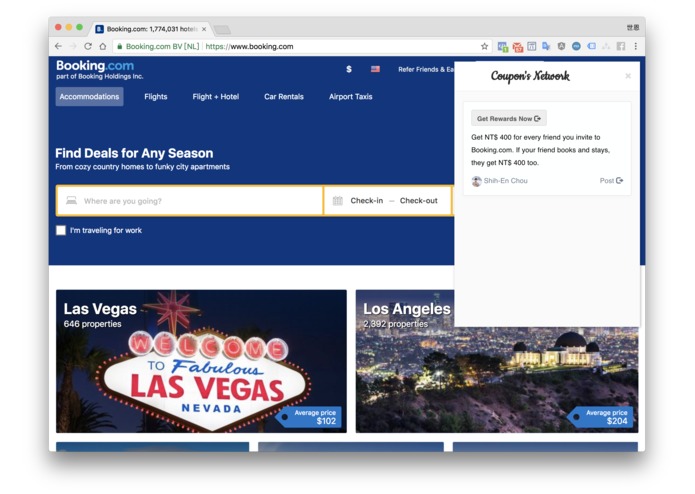695x494 pixels.
Task: Open the round blue extension icon
Action: pyautogui.click(x=576, y=46)
